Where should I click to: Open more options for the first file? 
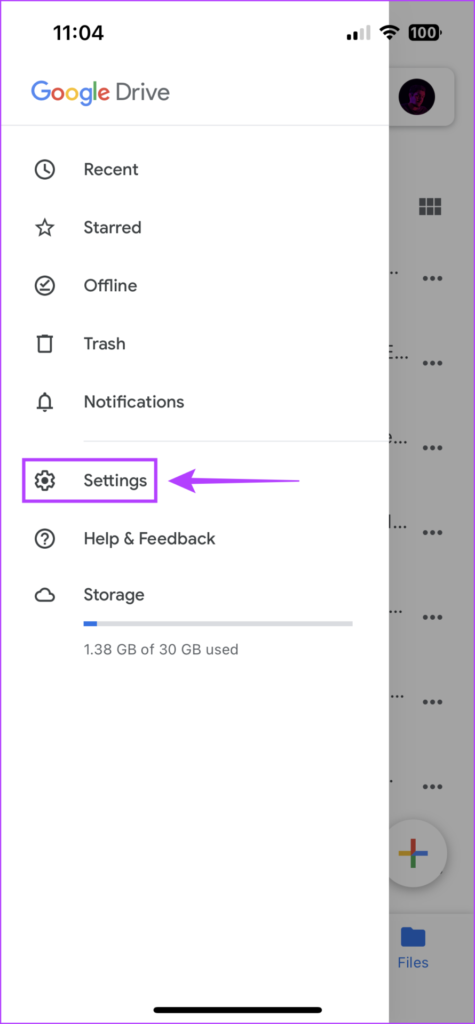pos(433,278)
